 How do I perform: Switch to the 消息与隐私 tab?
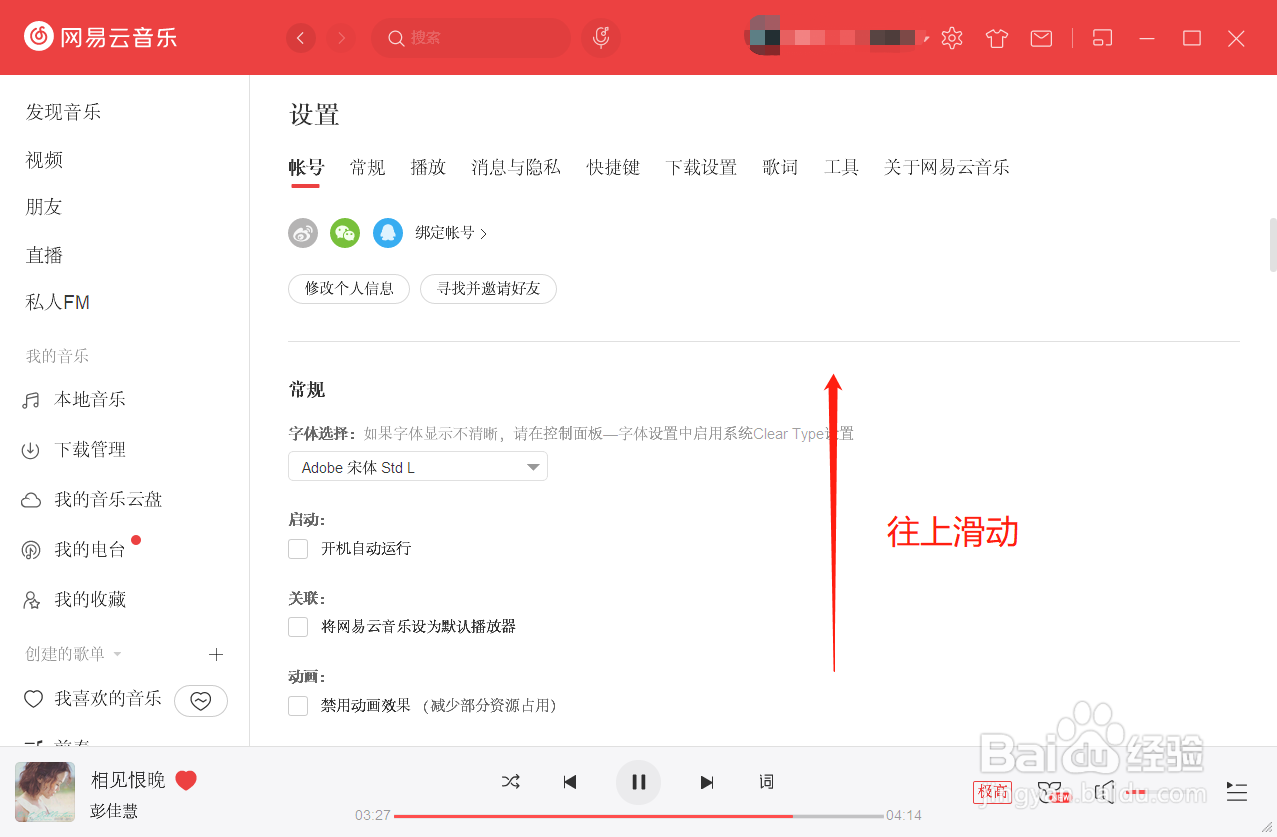tap(516, 168)
